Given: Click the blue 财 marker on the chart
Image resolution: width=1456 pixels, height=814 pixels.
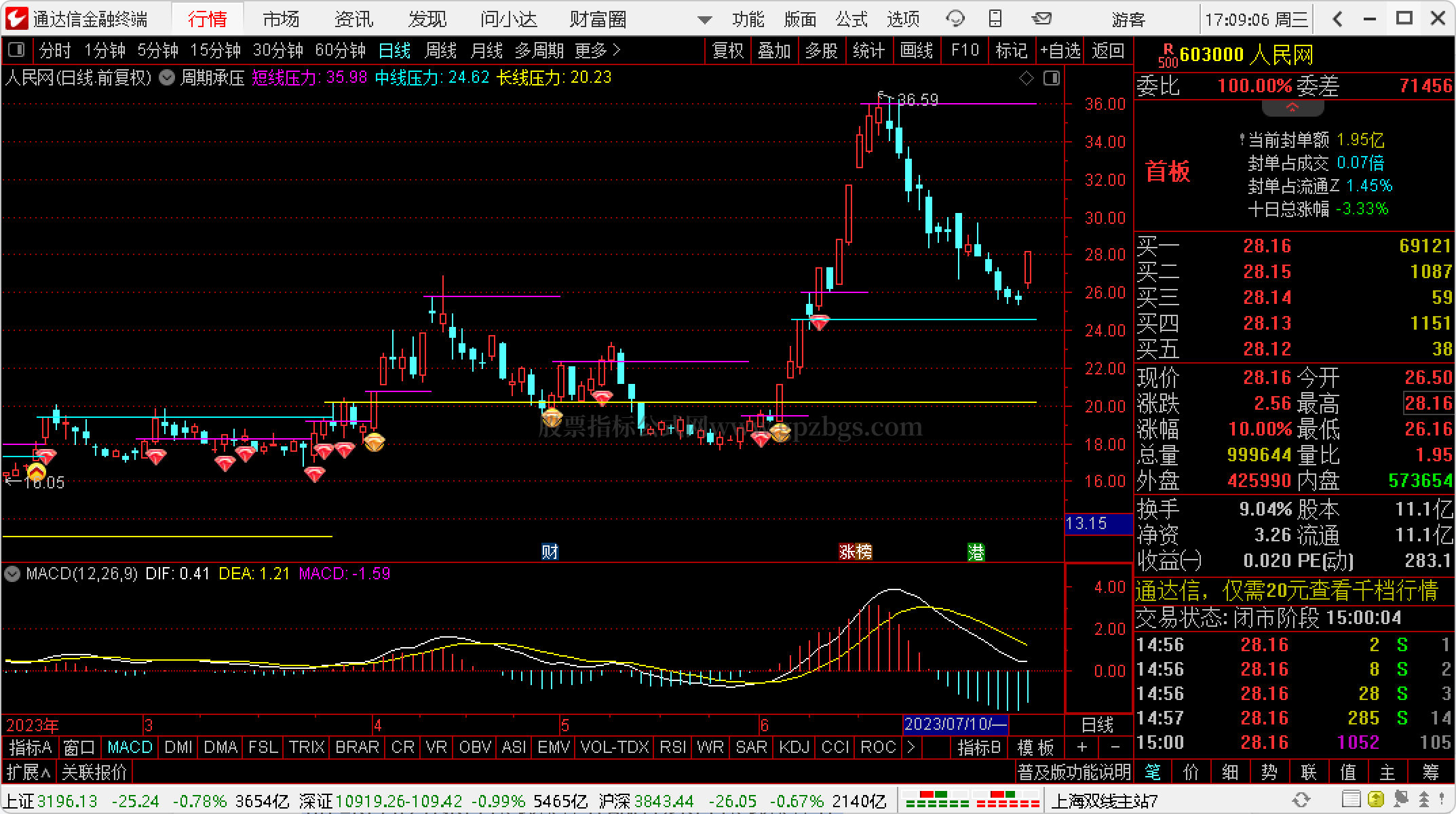Looking at the screenshot, I should (x=550, y=551).
